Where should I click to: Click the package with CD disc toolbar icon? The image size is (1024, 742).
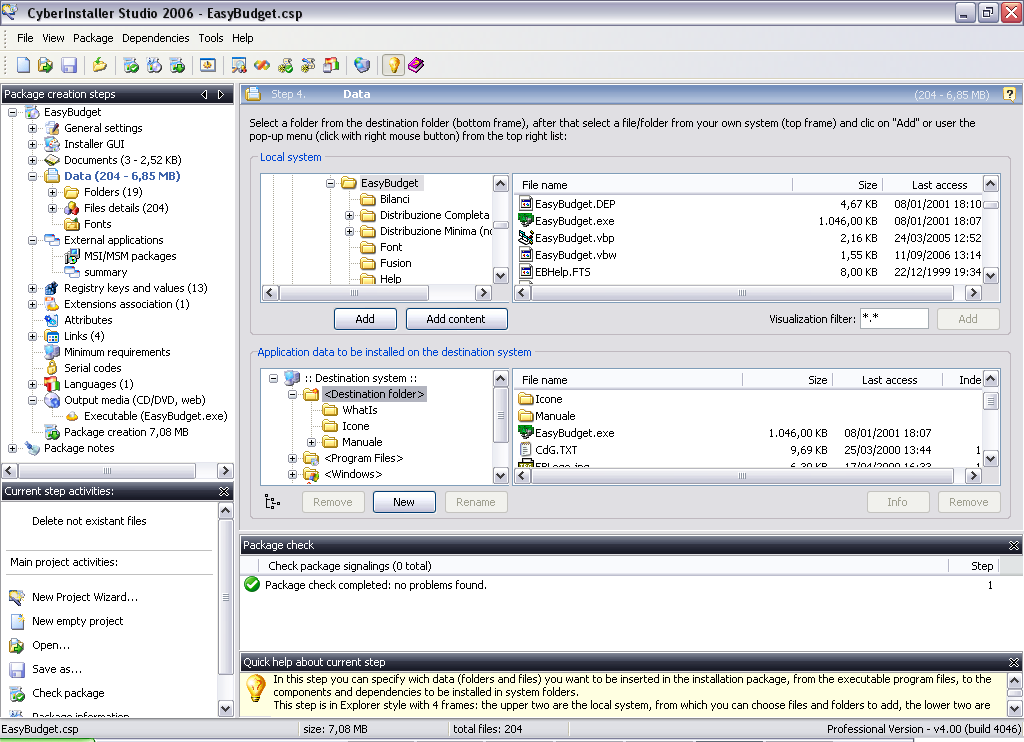point(154,65)
